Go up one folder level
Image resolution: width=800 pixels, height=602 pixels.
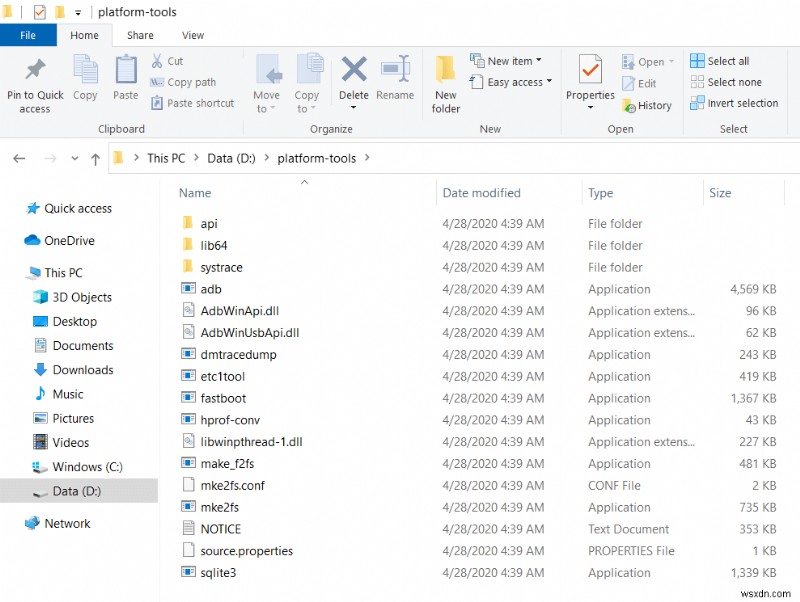(x=95, y=159)
